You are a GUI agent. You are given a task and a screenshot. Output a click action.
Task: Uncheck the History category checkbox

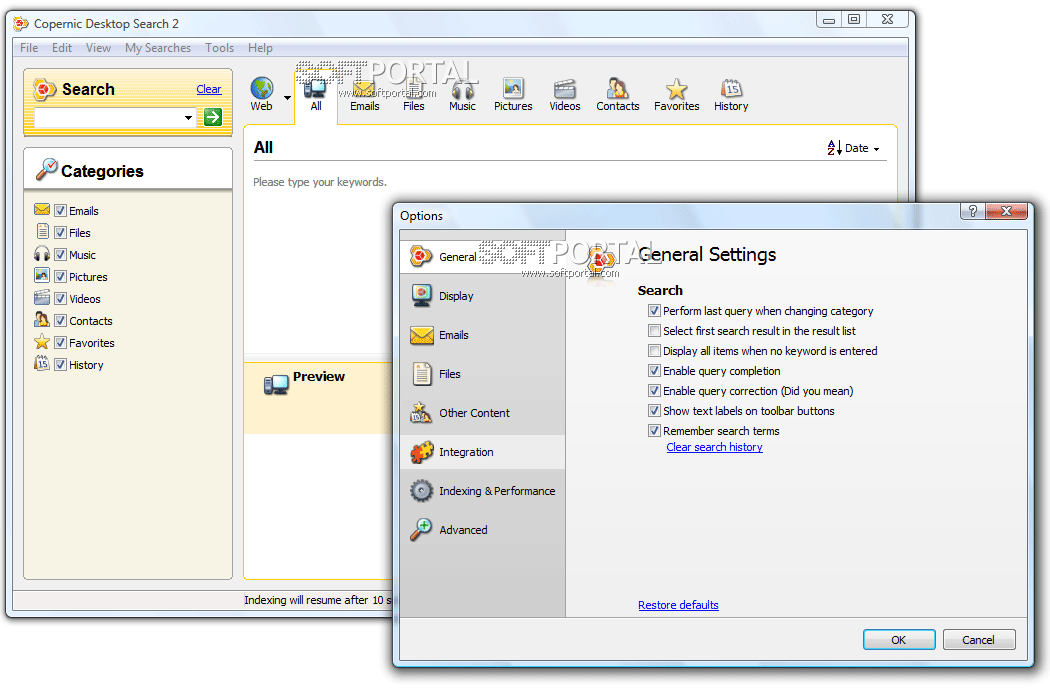[x=60, y=364]
